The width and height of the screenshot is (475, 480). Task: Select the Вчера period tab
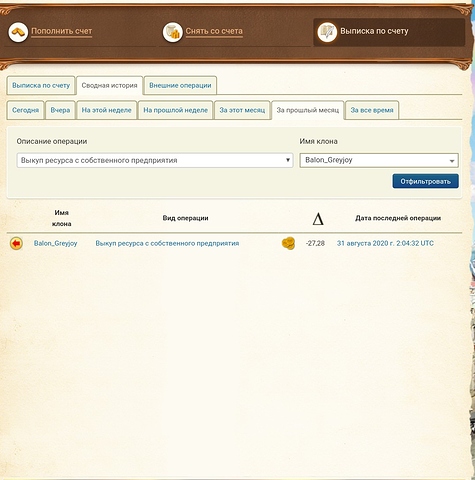(60, 110)
